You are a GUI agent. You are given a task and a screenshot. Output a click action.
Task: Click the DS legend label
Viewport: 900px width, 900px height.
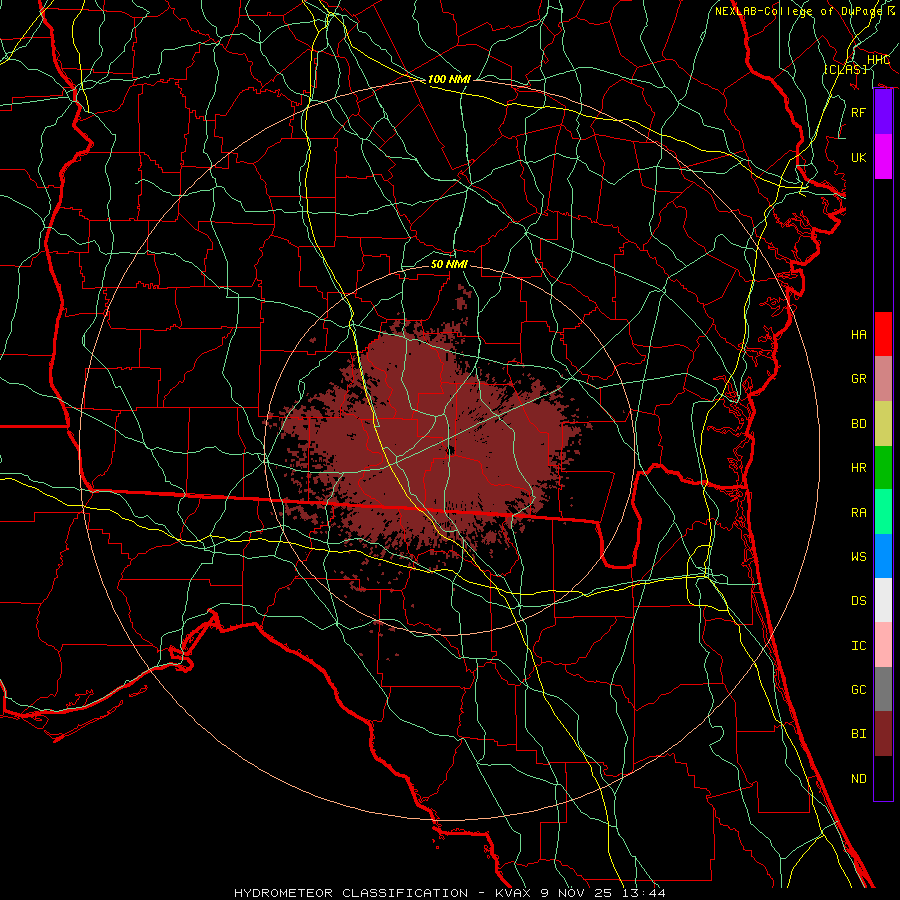(859, 601)
